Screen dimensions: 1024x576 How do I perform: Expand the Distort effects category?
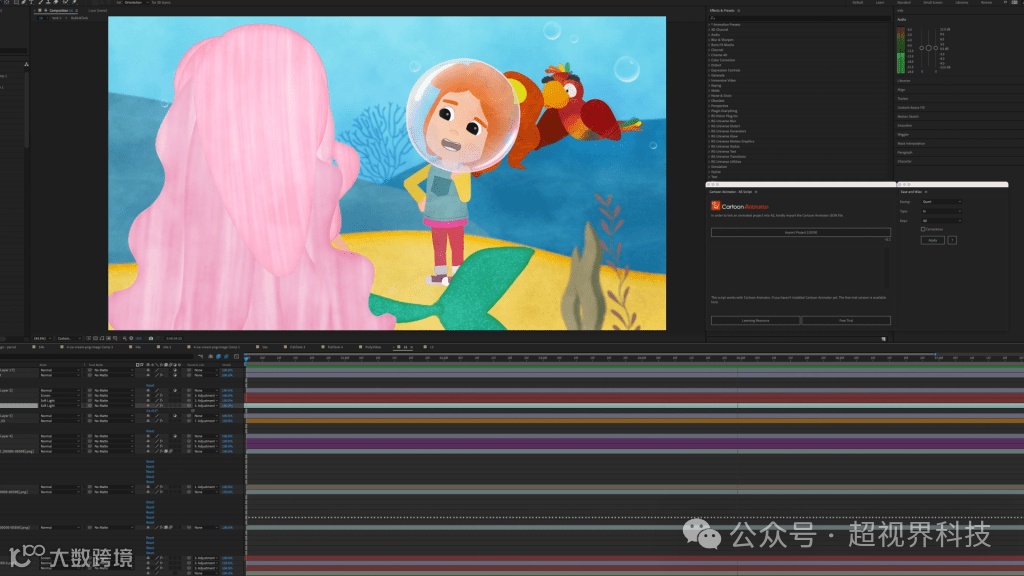(709, 65)
